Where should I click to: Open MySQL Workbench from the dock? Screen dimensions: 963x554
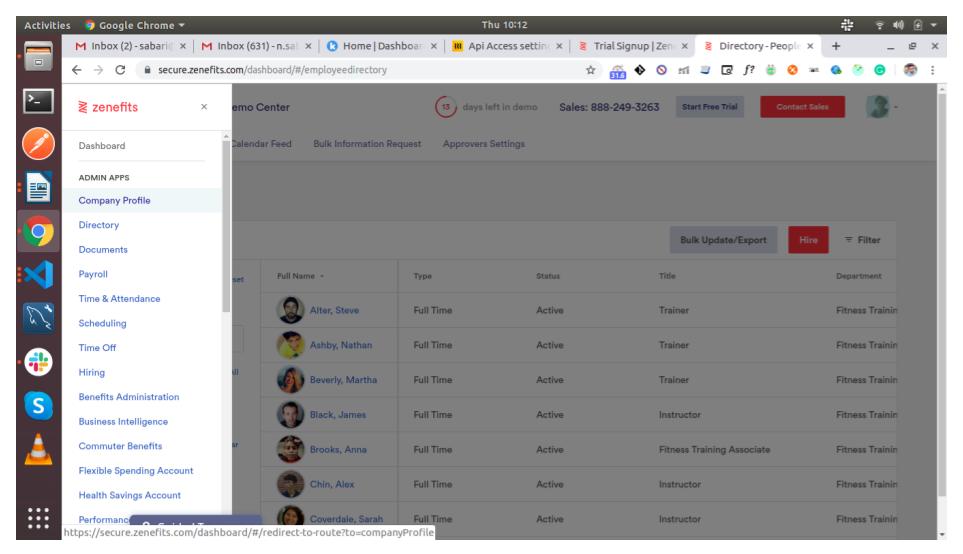[x=38, y=318]
